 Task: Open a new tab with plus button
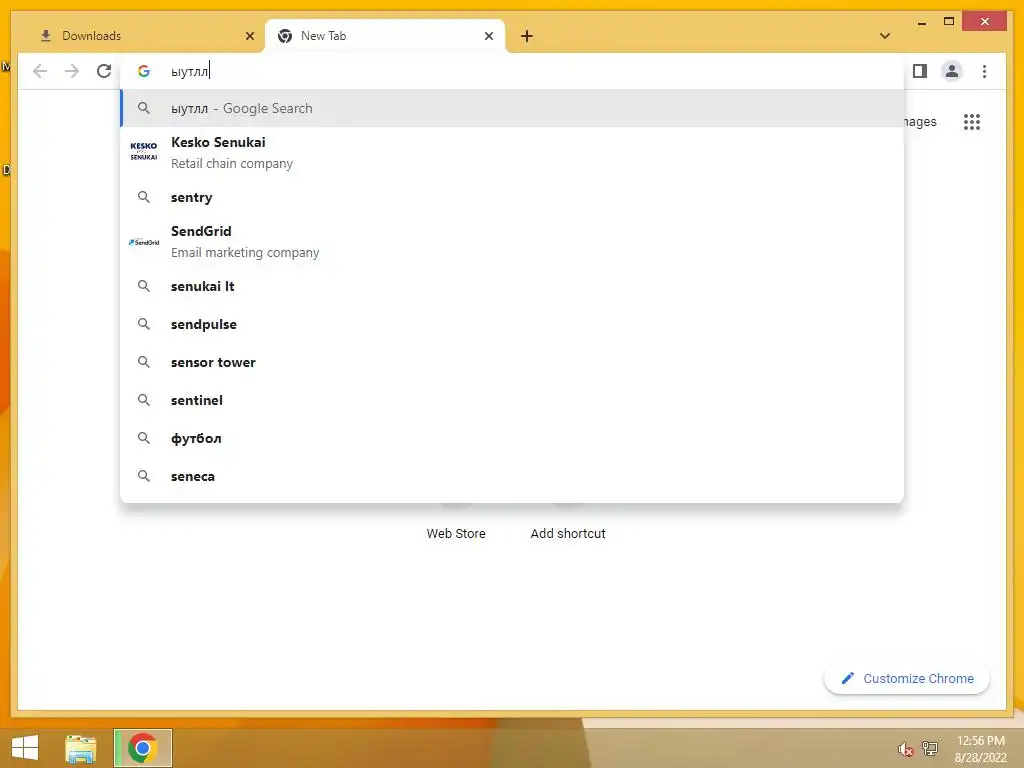527,36
